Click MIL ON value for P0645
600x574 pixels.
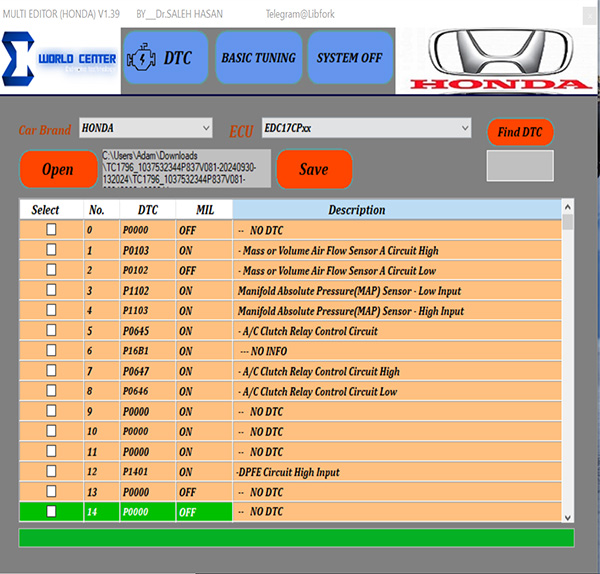204,331
